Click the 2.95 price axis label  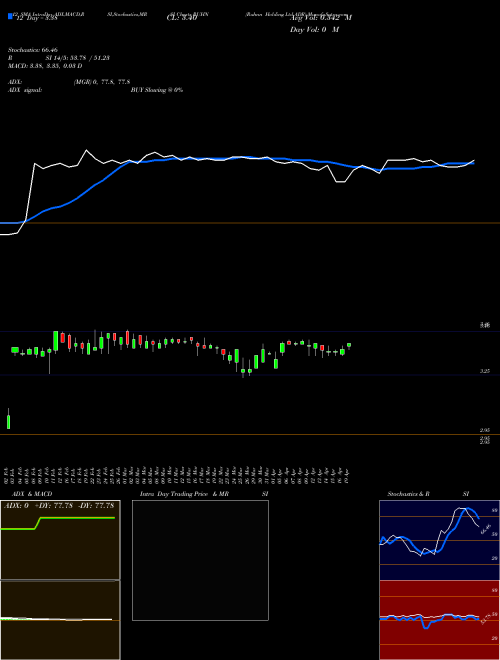click(484, 430)
